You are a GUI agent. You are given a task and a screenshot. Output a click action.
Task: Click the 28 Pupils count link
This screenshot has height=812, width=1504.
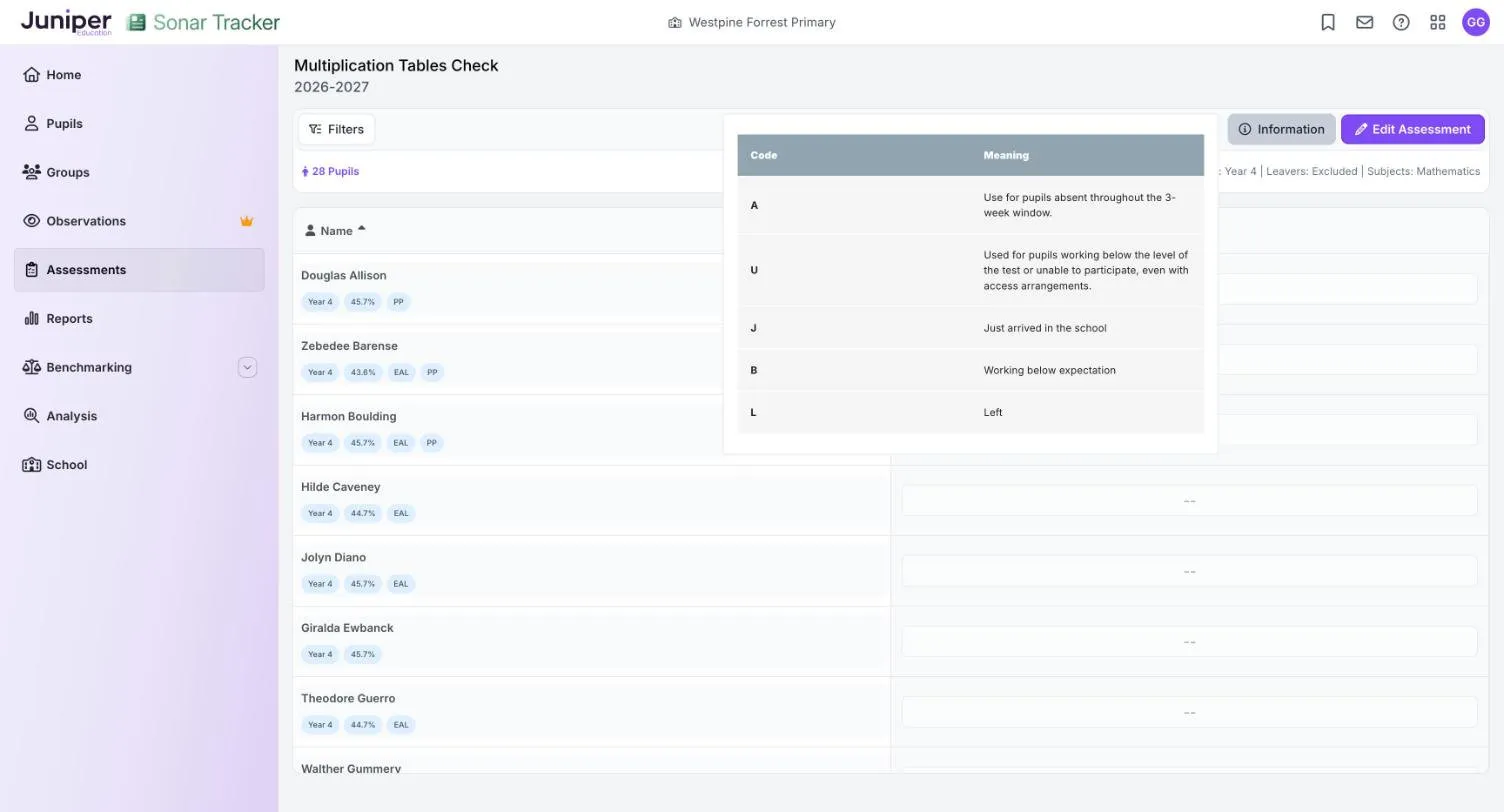[x=335, y=171]
